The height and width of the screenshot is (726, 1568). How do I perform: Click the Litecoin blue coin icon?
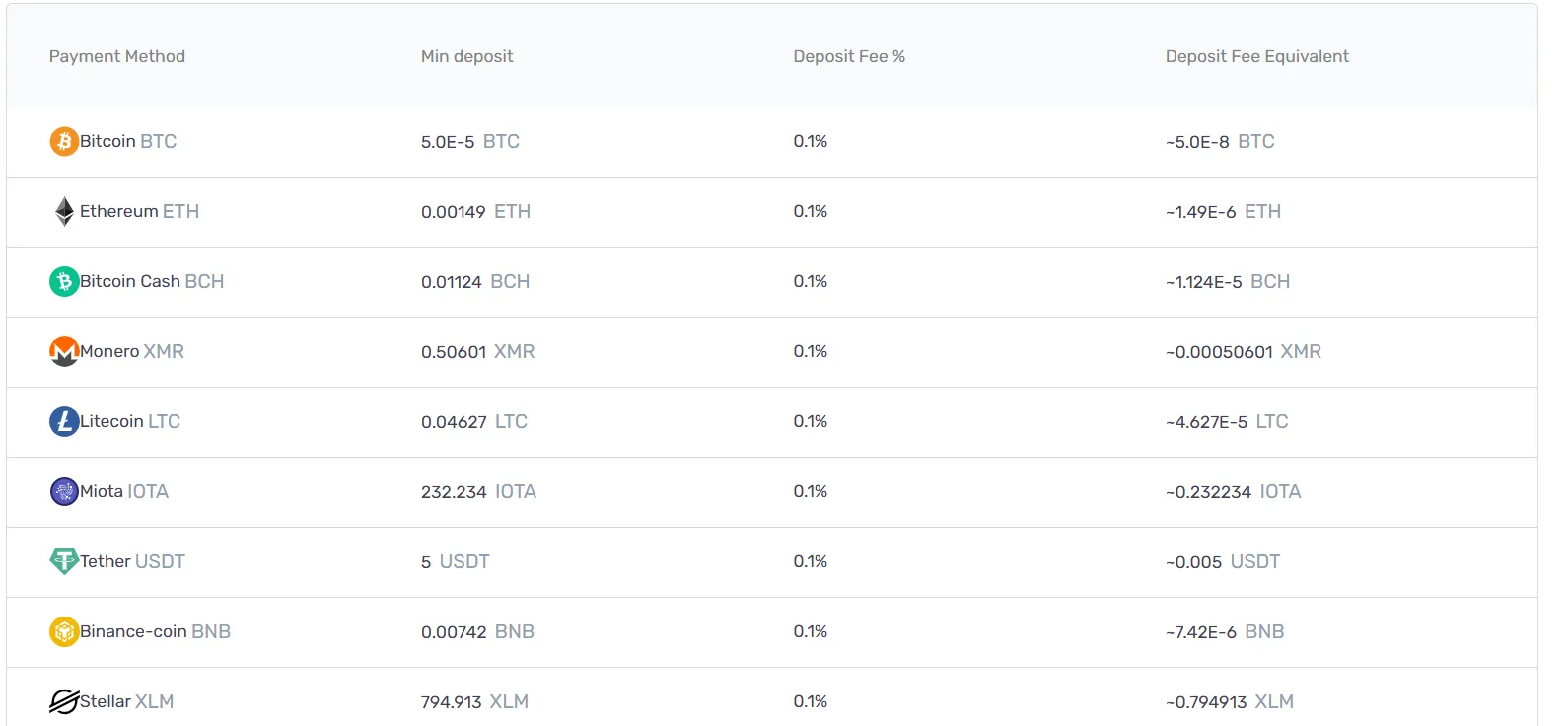point(64,421)
